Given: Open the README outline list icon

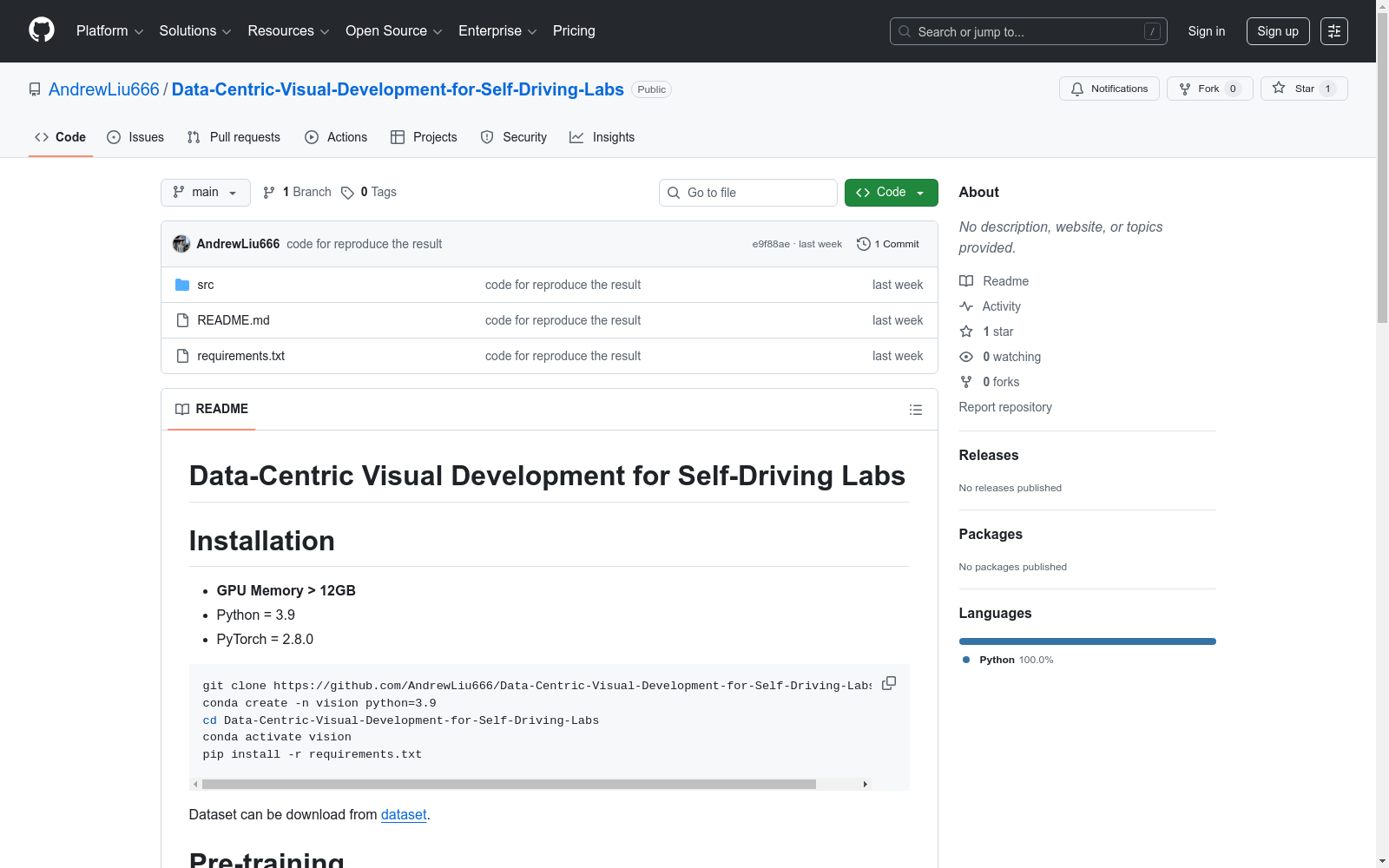Looking at the screenshot, I should 916,410.
